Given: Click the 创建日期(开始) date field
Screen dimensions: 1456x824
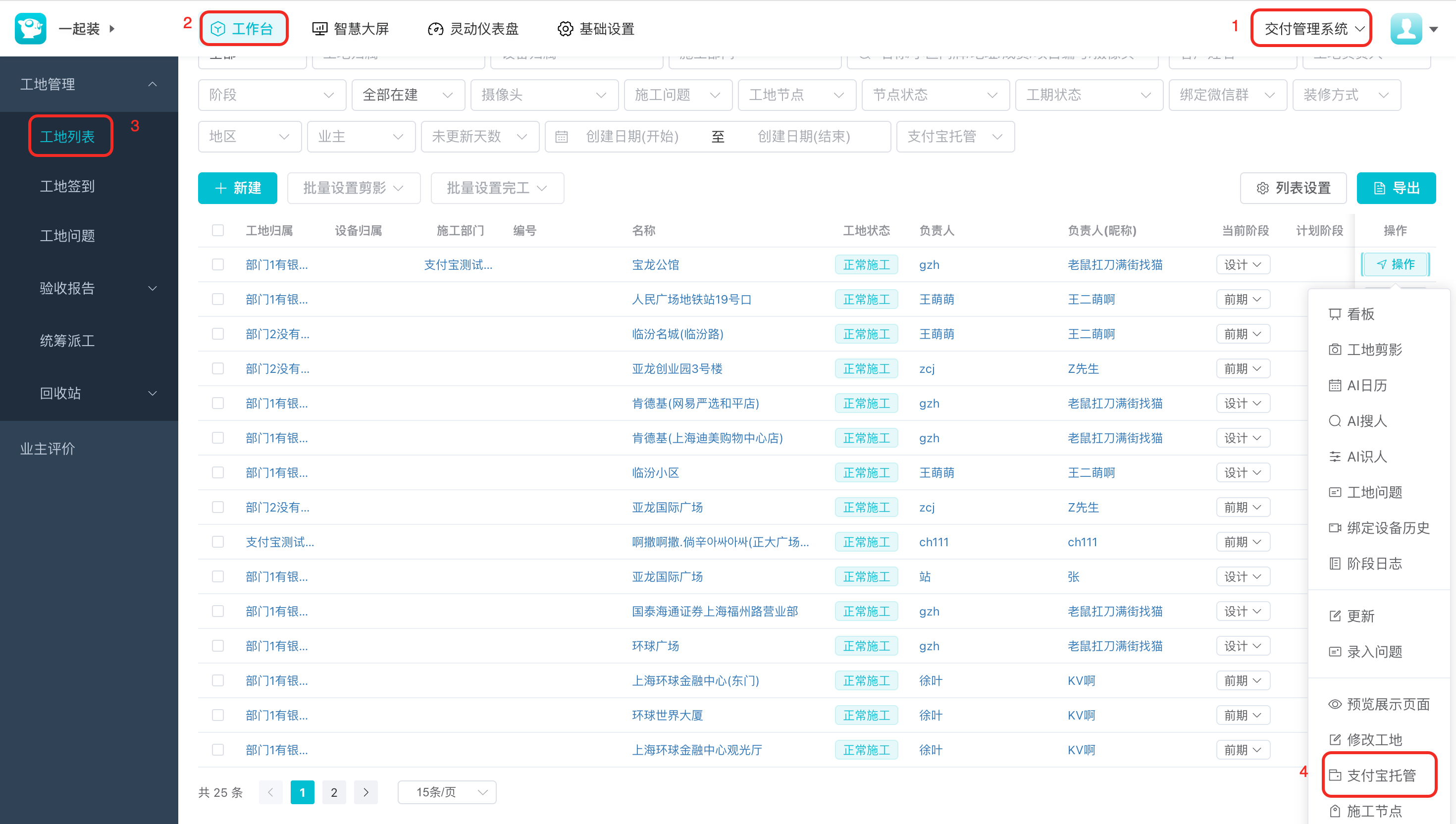Looking at the screenshot, I should coord(631,136).
